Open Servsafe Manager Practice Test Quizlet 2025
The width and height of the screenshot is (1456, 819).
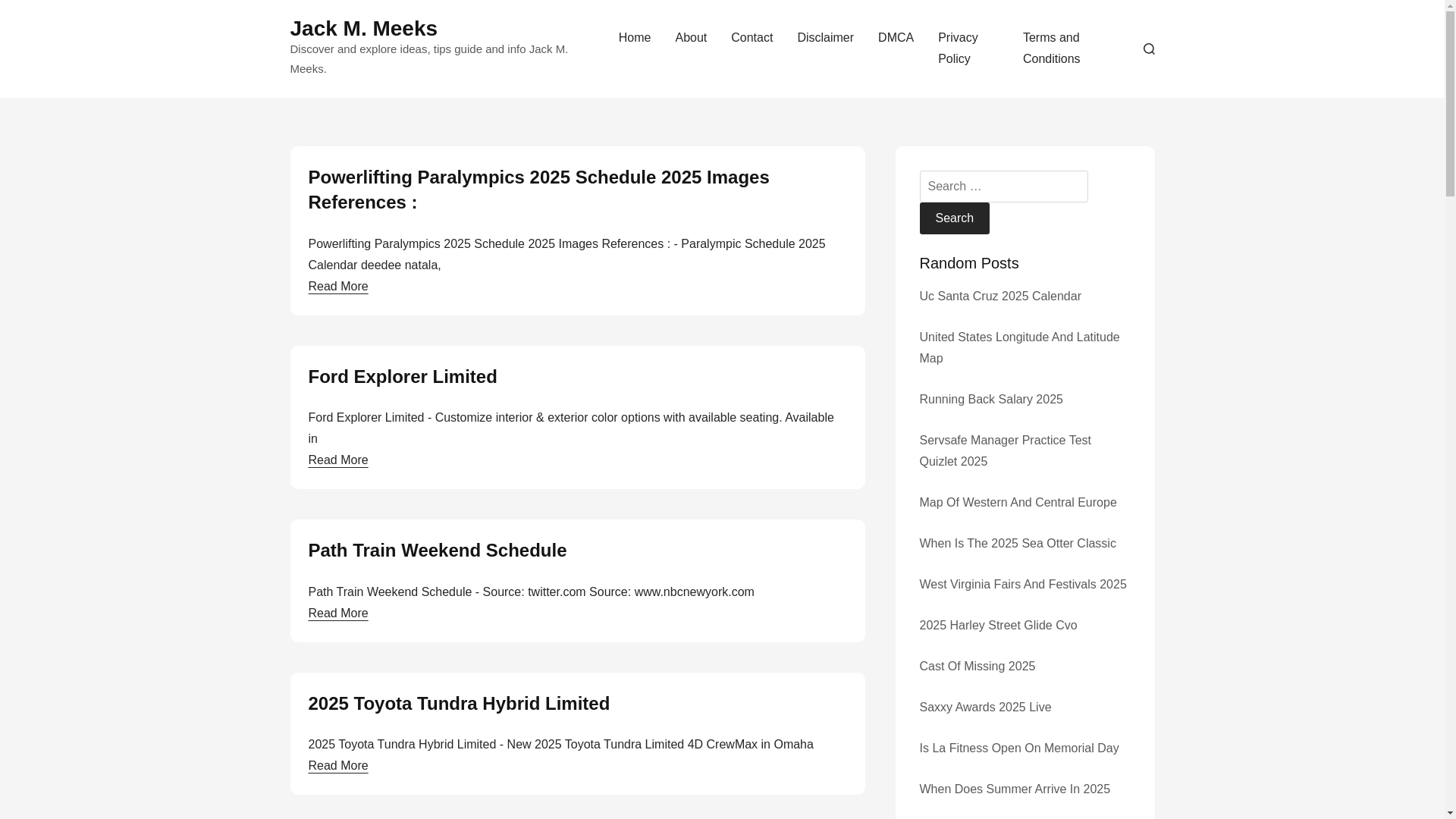1005,451
